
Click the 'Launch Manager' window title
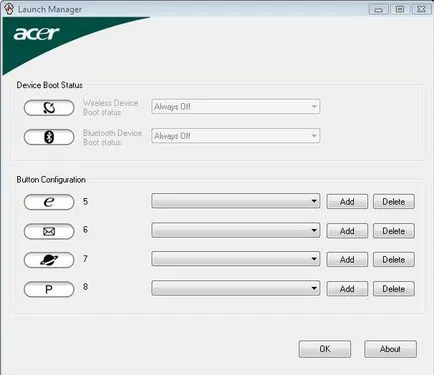pos(50,9)
